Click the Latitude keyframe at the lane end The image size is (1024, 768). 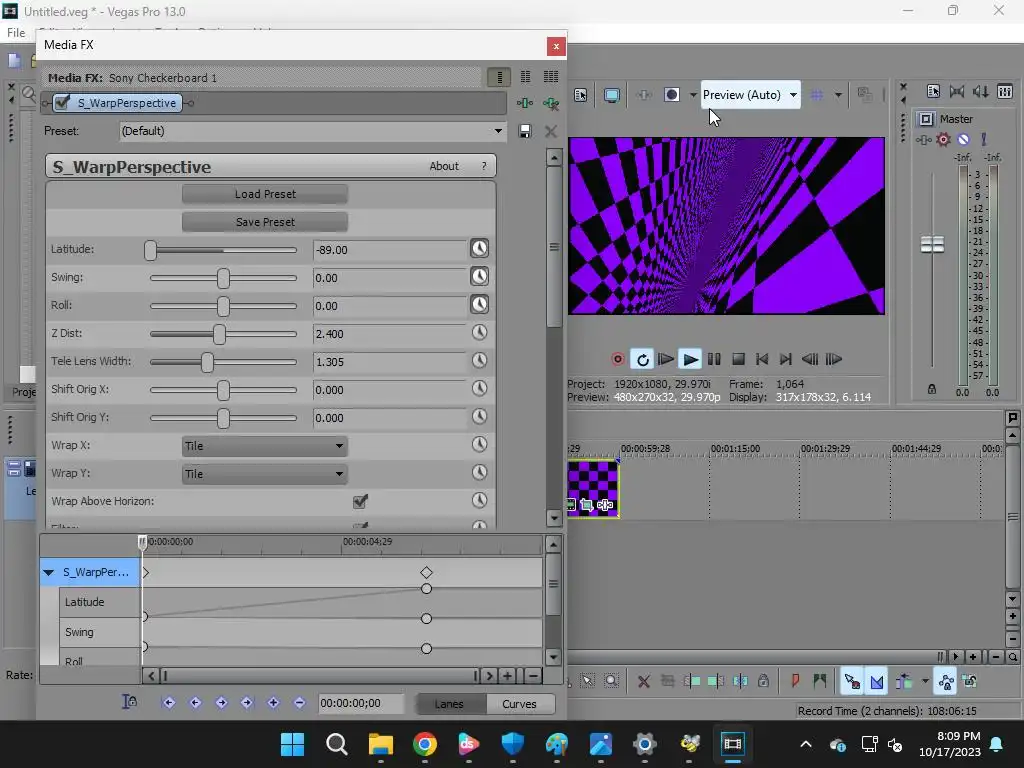click(426, 589)
